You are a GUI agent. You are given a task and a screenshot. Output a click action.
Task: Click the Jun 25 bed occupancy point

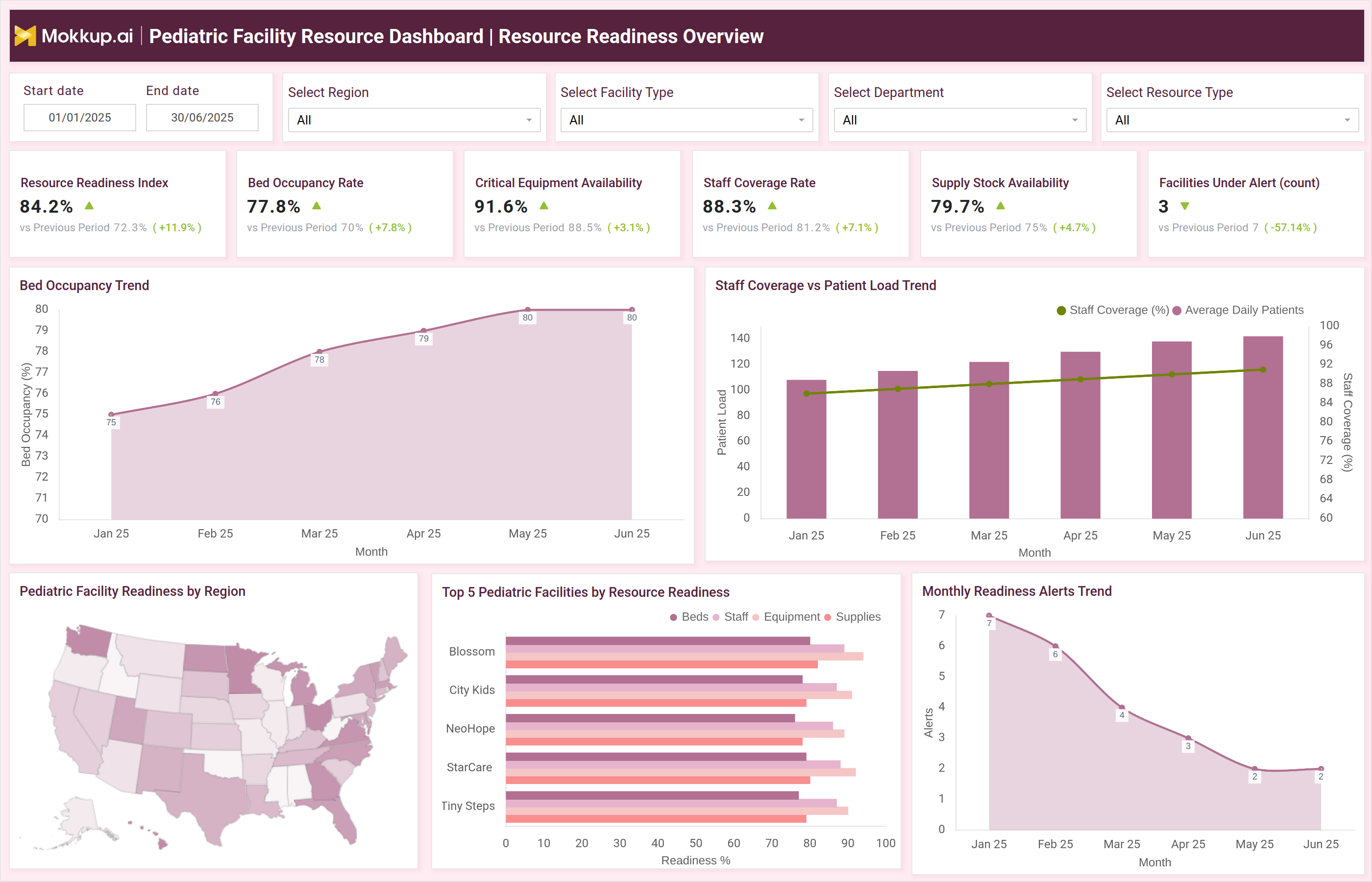click(x=632, y=310)
